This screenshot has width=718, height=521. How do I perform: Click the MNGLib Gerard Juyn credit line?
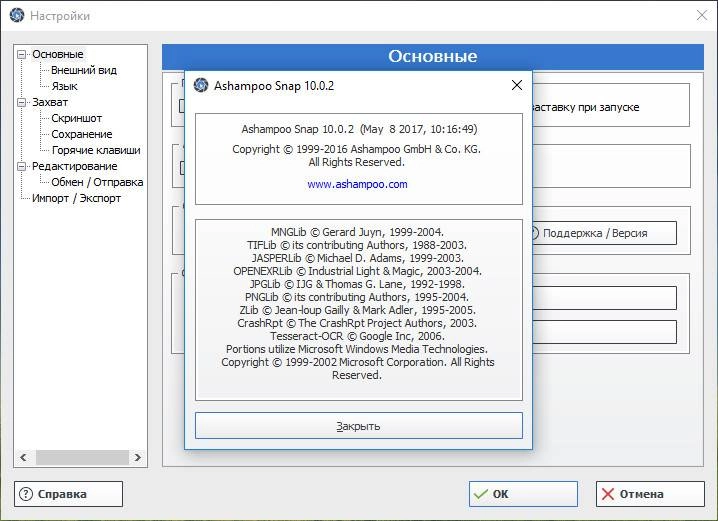(x=357, y=232)
